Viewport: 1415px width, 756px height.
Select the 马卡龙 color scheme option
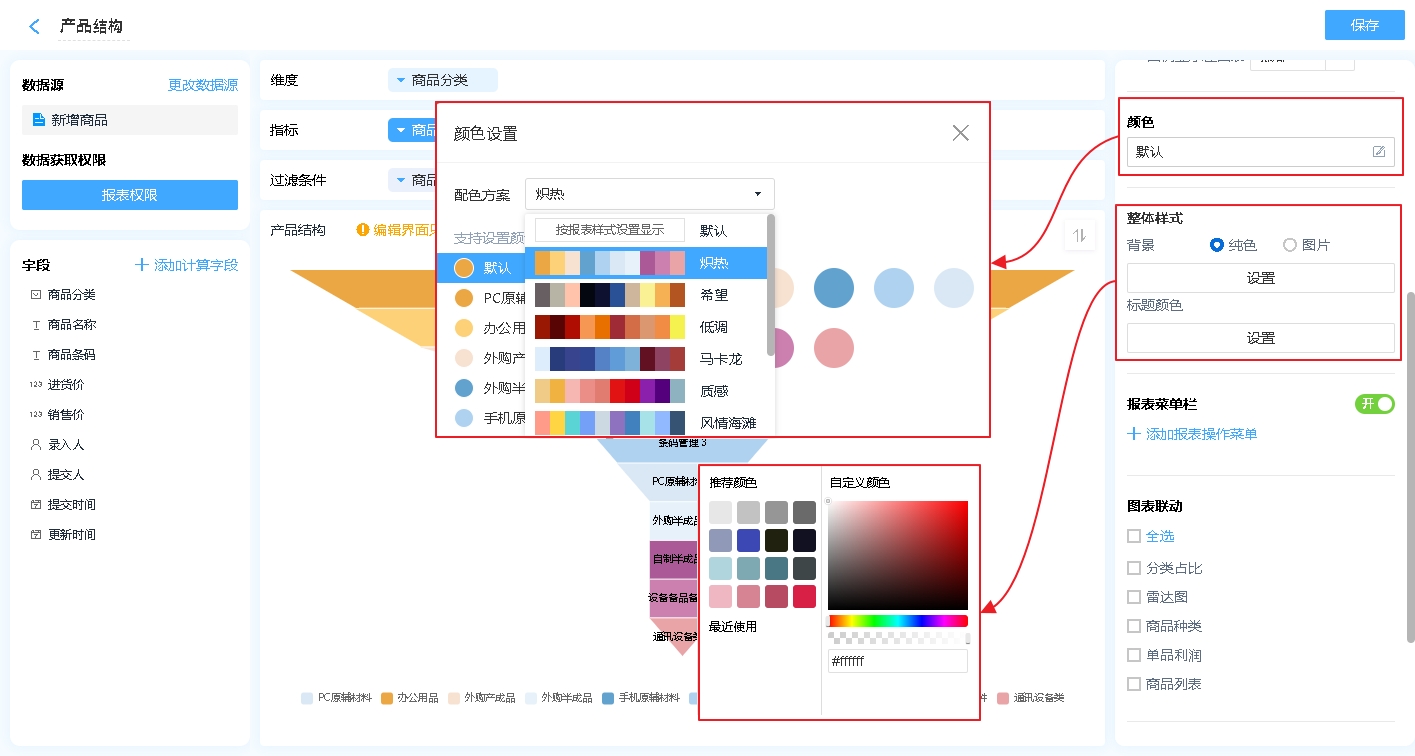click(x=720, y=359)
